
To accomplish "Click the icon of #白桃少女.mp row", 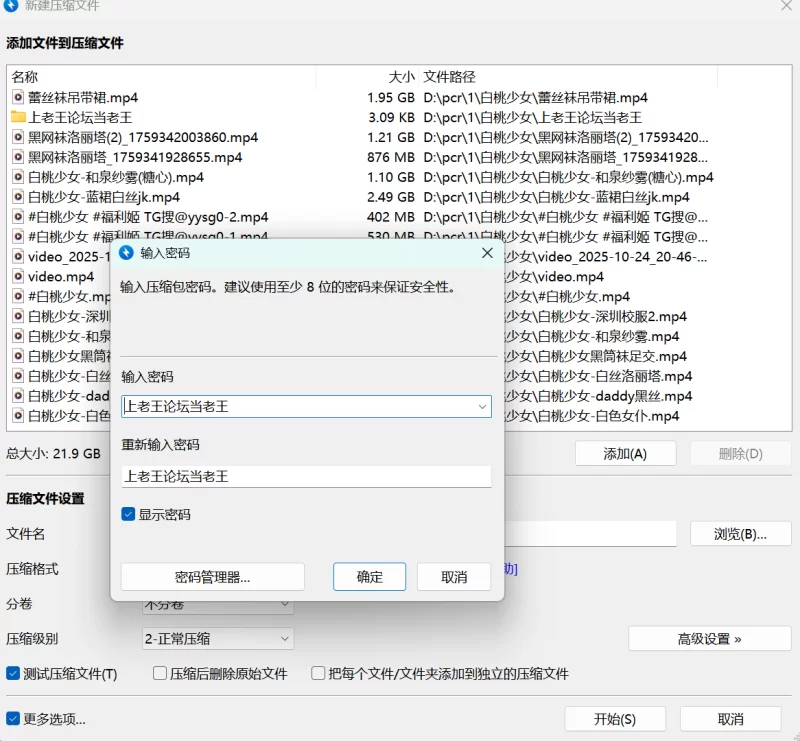I will (18, 296).
